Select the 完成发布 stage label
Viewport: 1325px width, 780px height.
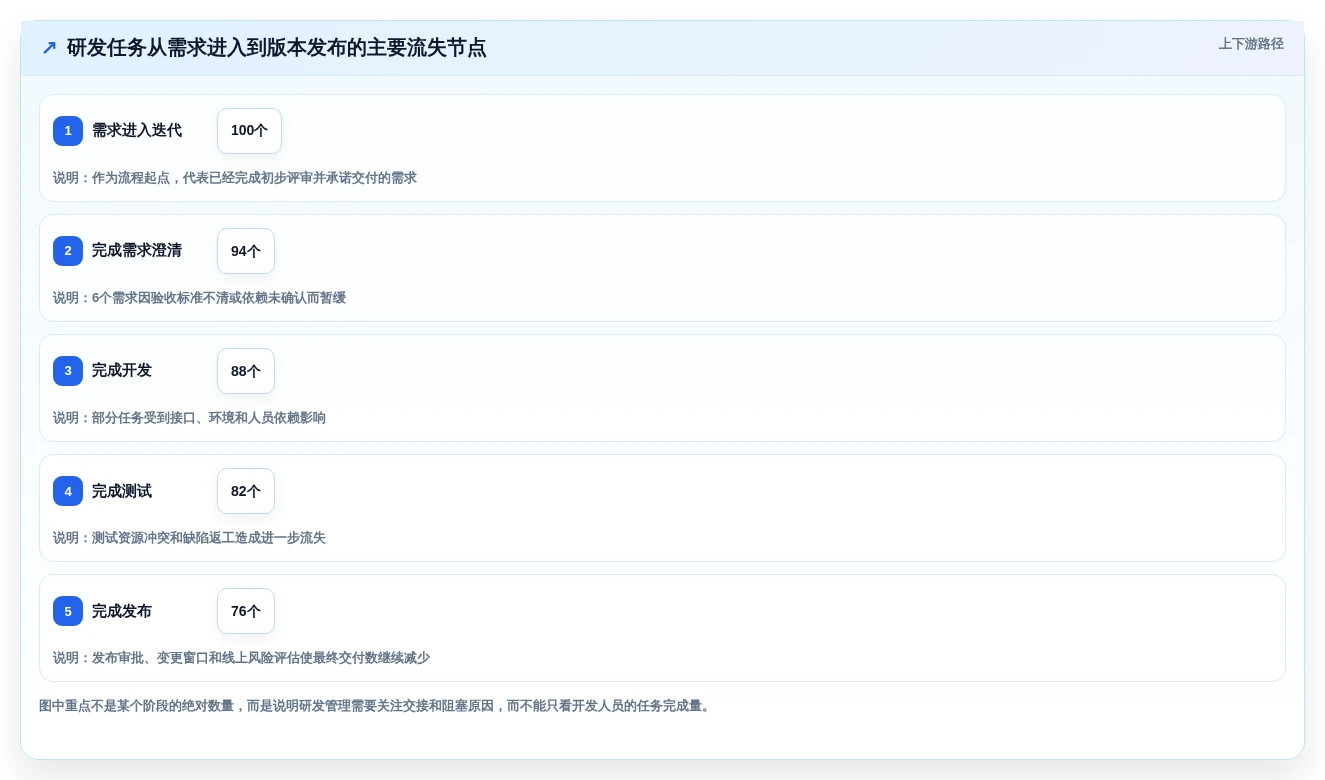tap(122, 611)
